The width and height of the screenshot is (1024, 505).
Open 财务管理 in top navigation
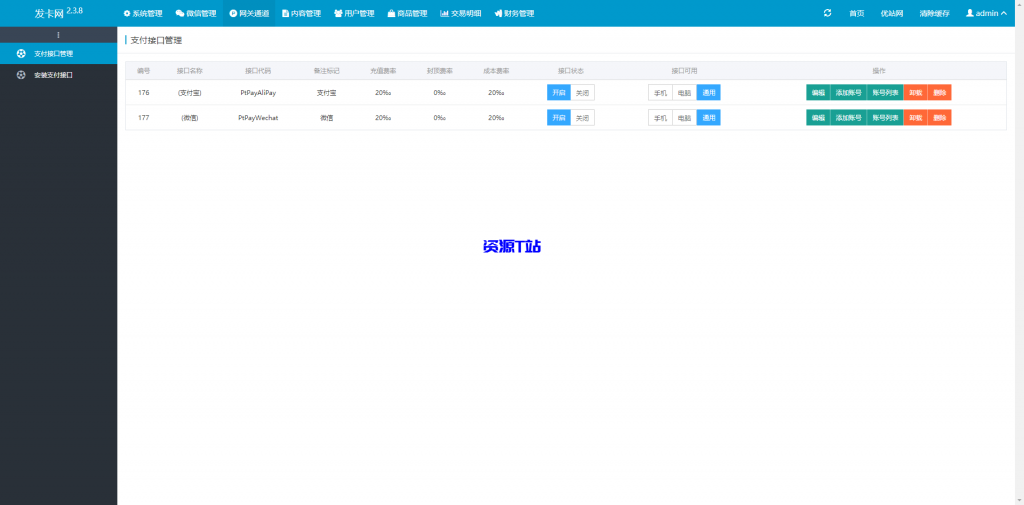pyautogui.click(x=514, y=14)
